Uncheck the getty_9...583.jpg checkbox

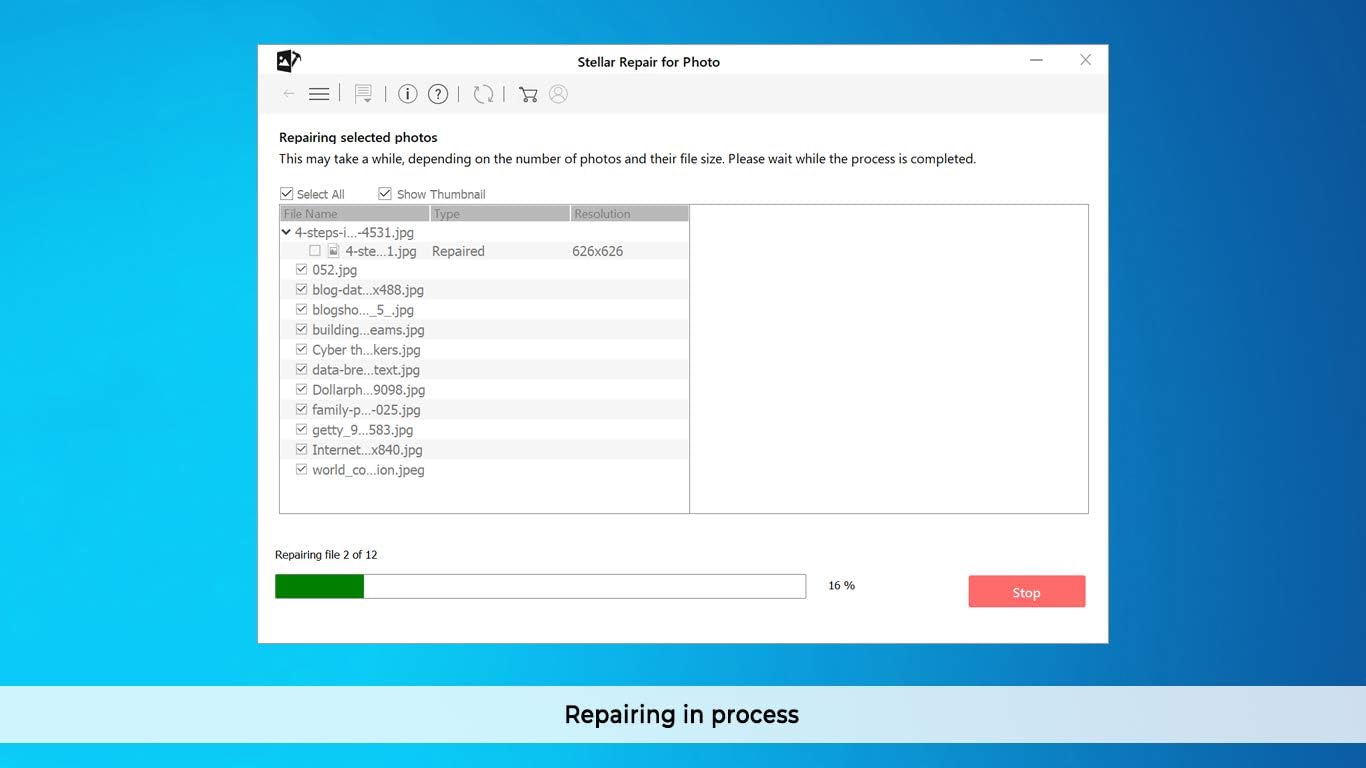tap(301, 430)
